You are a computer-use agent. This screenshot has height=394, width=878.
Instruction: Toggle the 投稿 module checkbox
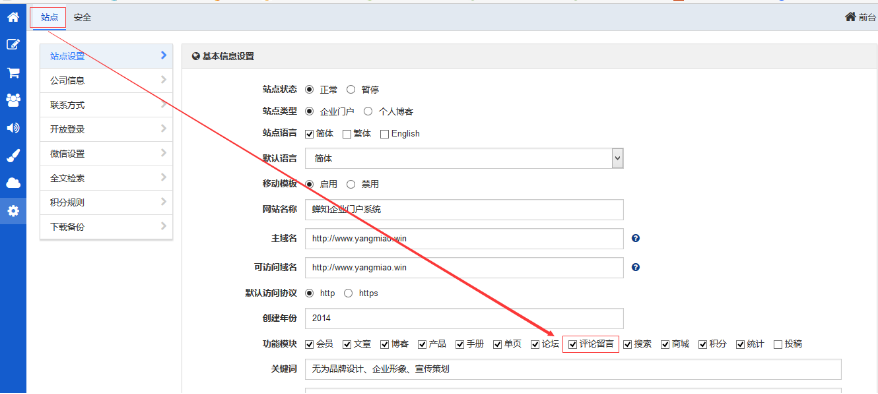coord(778,345)
